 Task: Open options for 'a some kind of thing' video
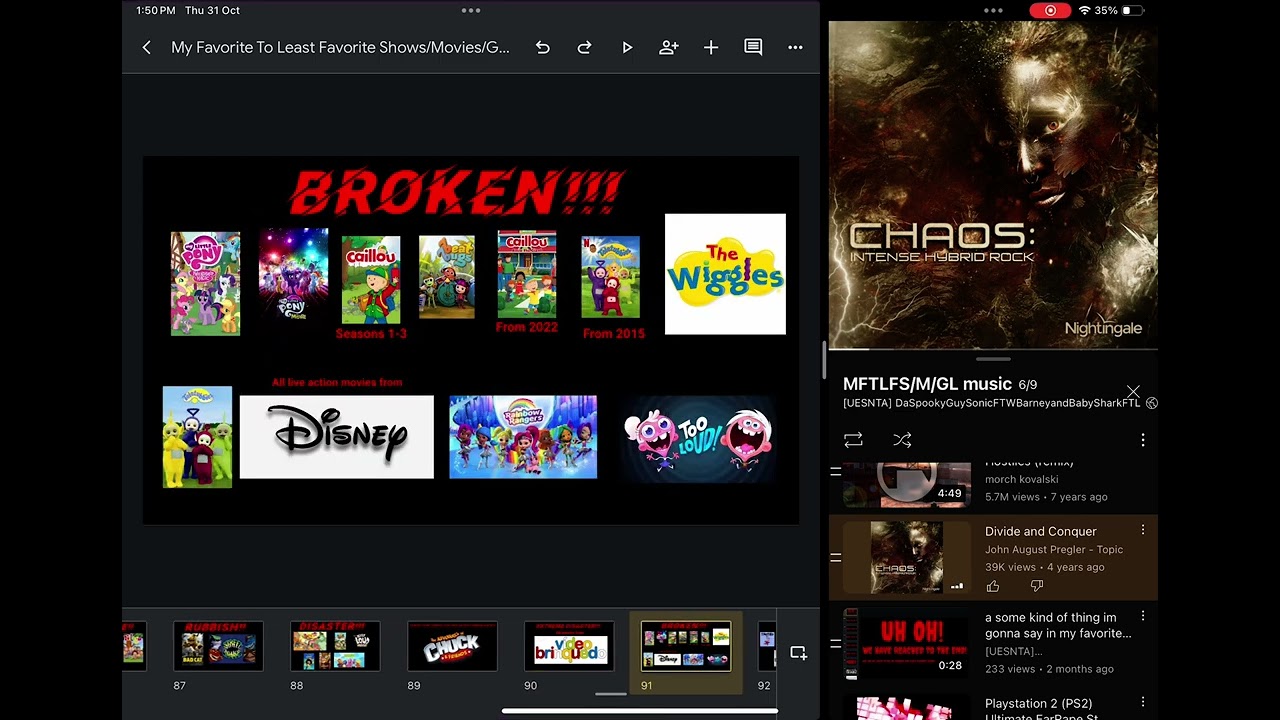pyautogui.click(x=1143, y=617)
